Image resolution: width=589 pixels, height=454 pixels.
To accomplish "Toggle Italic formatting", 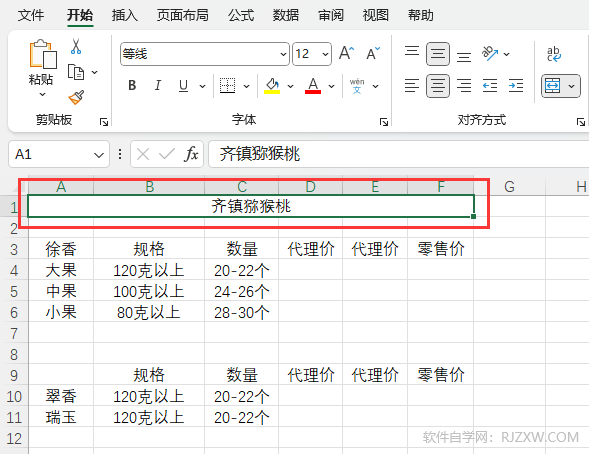I will [x=158, y=86].
